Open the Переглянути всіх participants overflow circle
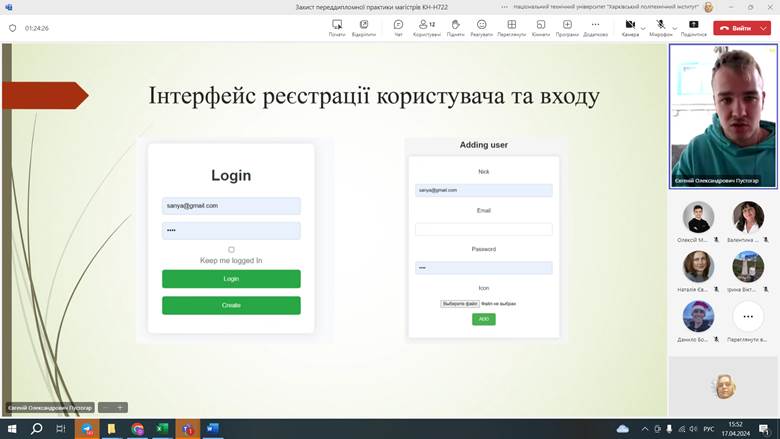 pyautogui.click(x=747, y=318)
